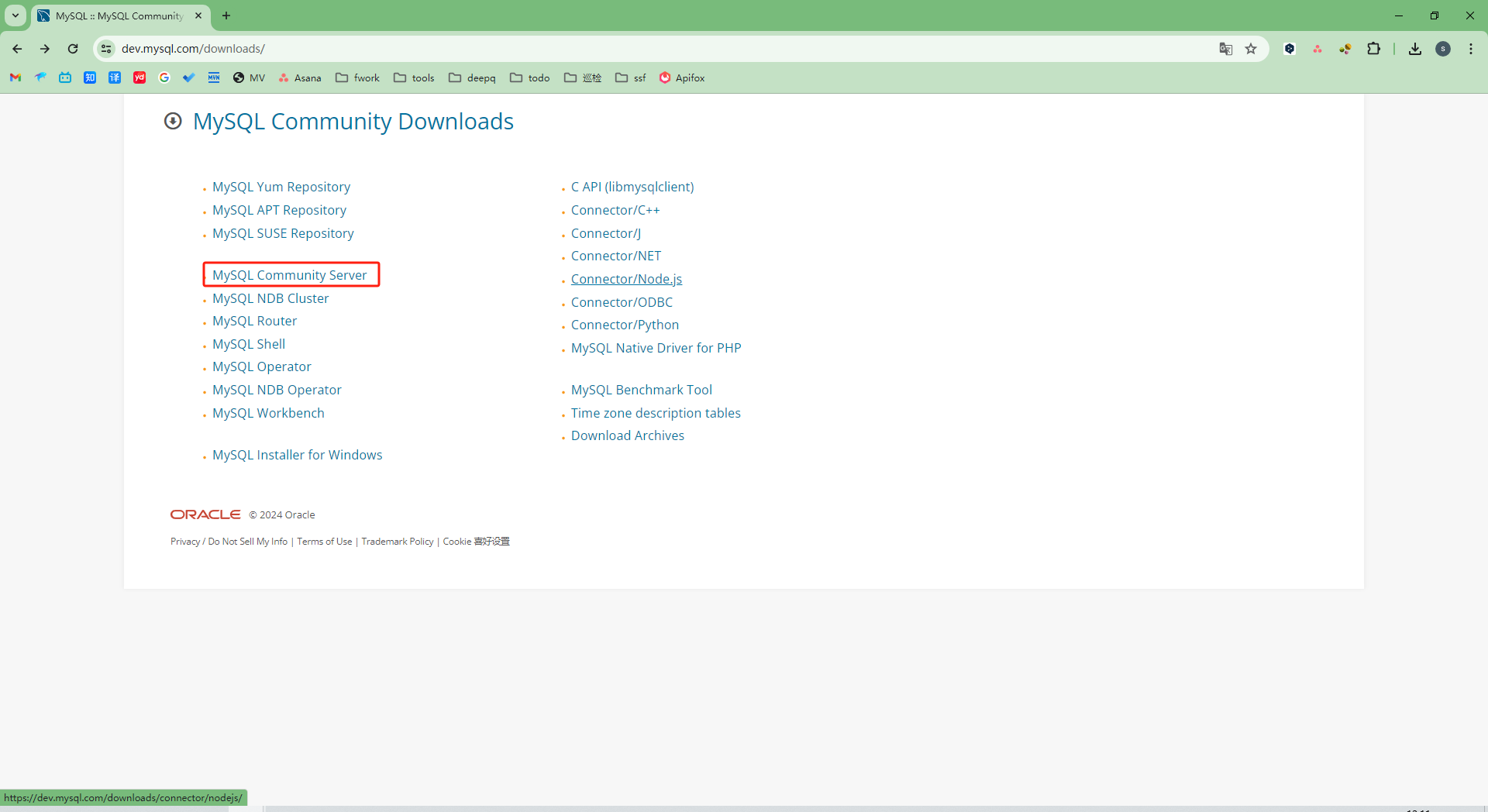Open the blue checkmark bookmark
This screenshot has height=812, width=1488.
coord(189,77)
